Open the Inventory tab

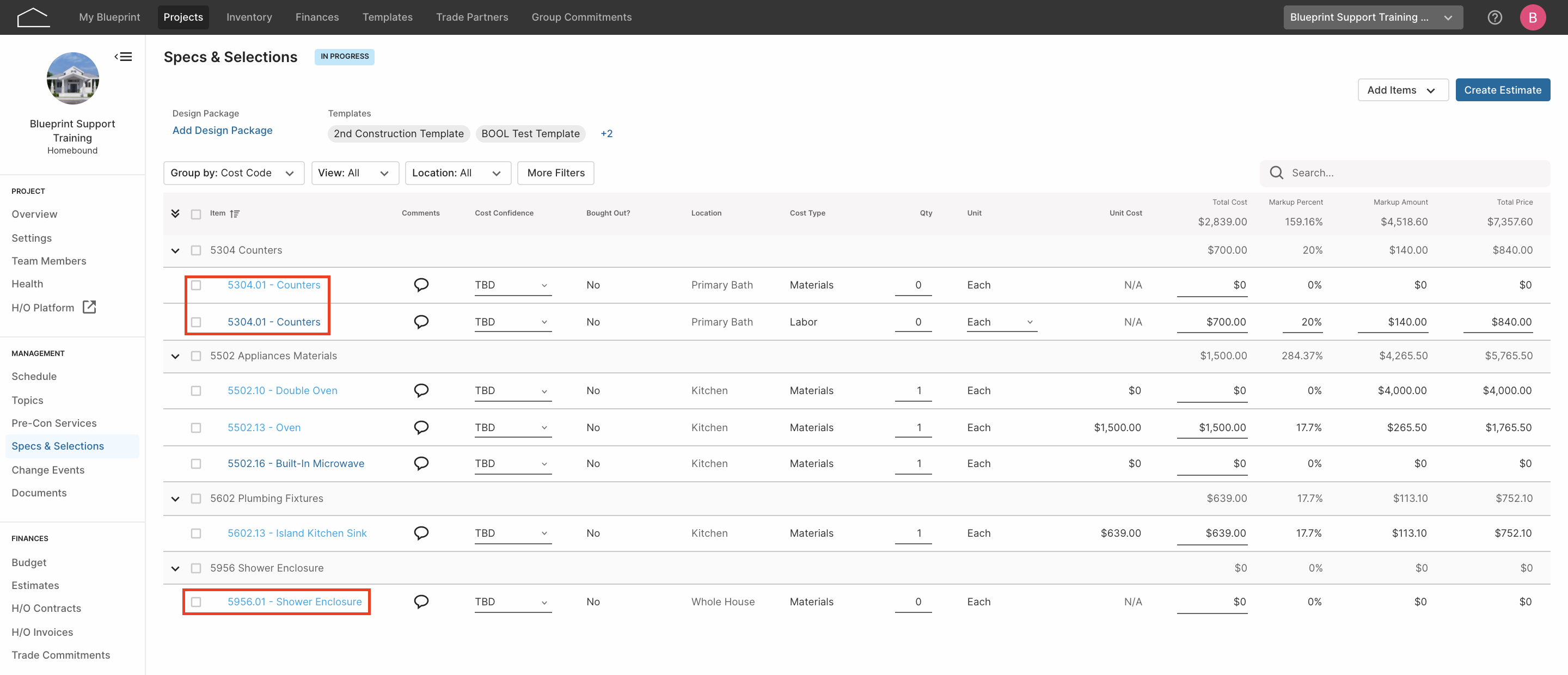click(249, 17)
